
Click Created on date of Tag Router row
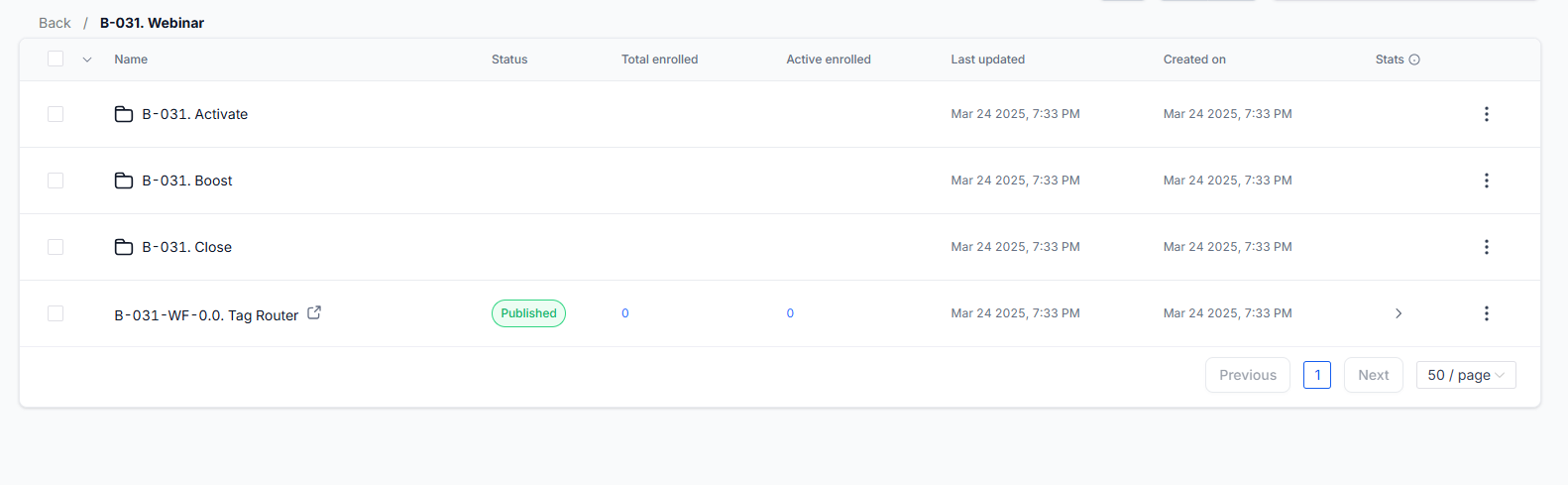1228,313
